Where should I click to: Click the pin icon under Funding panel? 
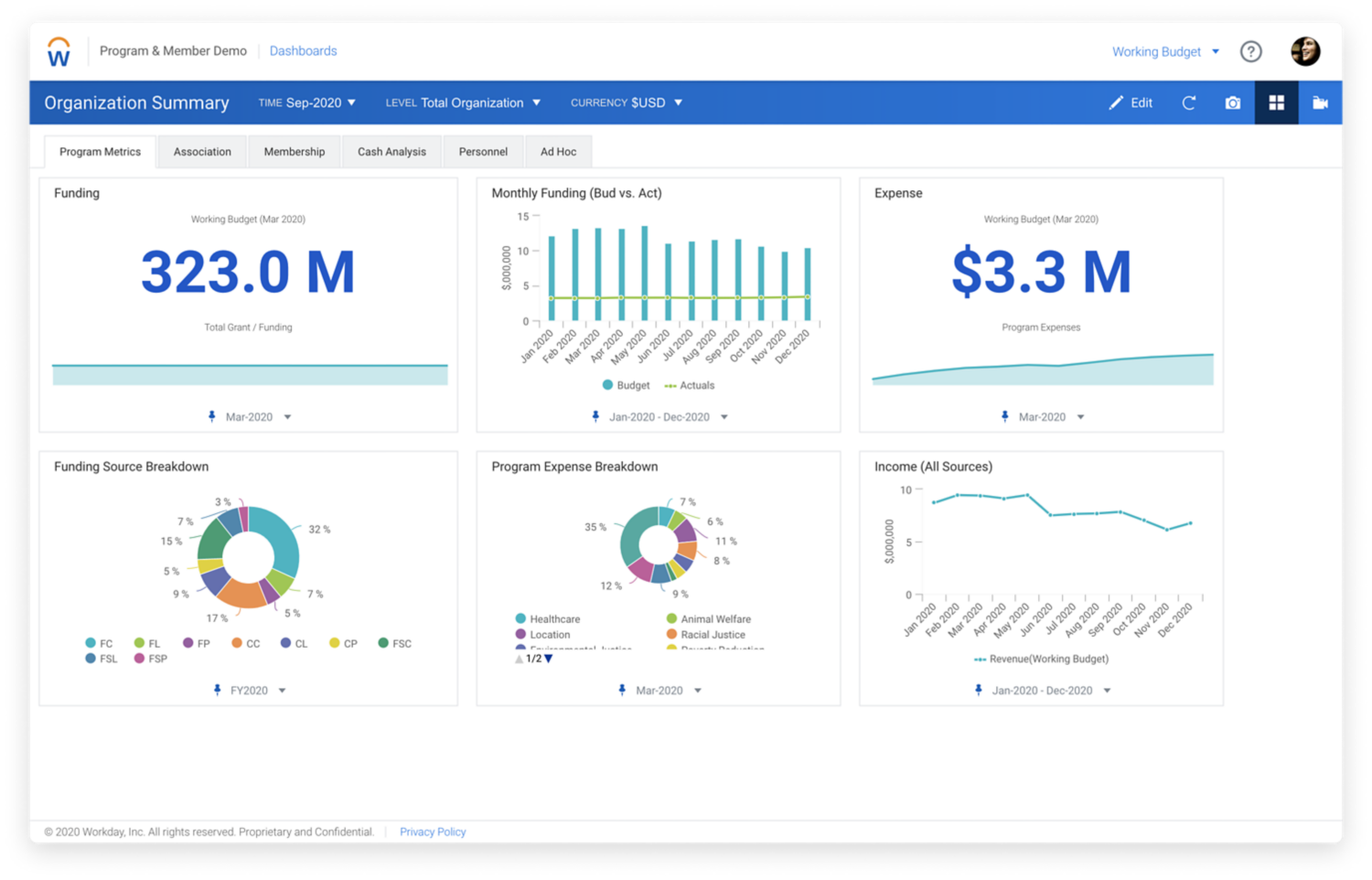(x=212, y=417)
